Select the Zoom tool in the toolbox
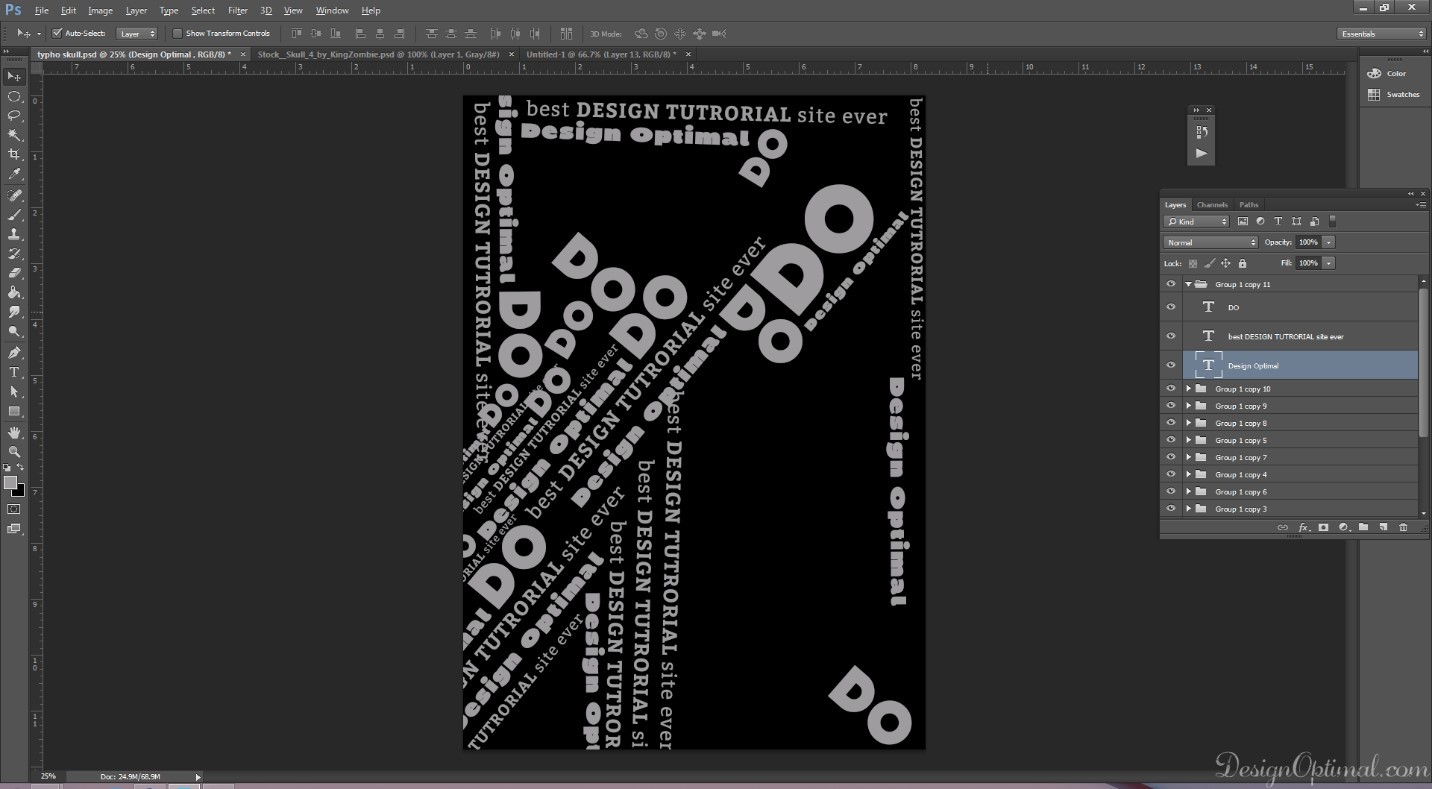This screenshot has width=1432, height=789. 14,452
